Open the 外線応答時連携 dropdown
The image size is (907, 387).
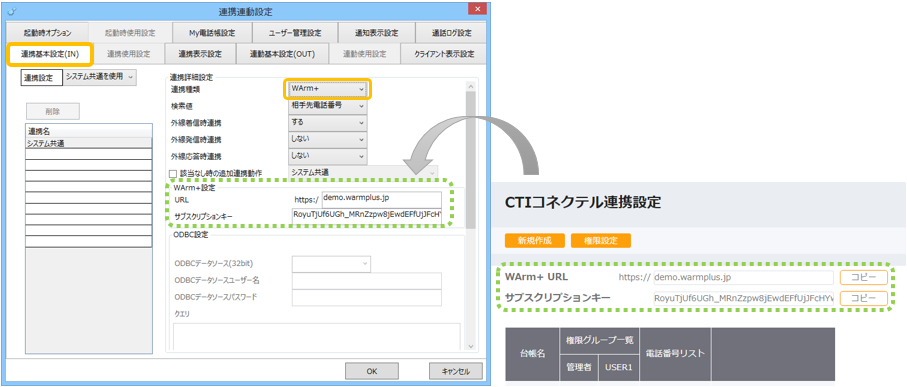click(327, 156)
